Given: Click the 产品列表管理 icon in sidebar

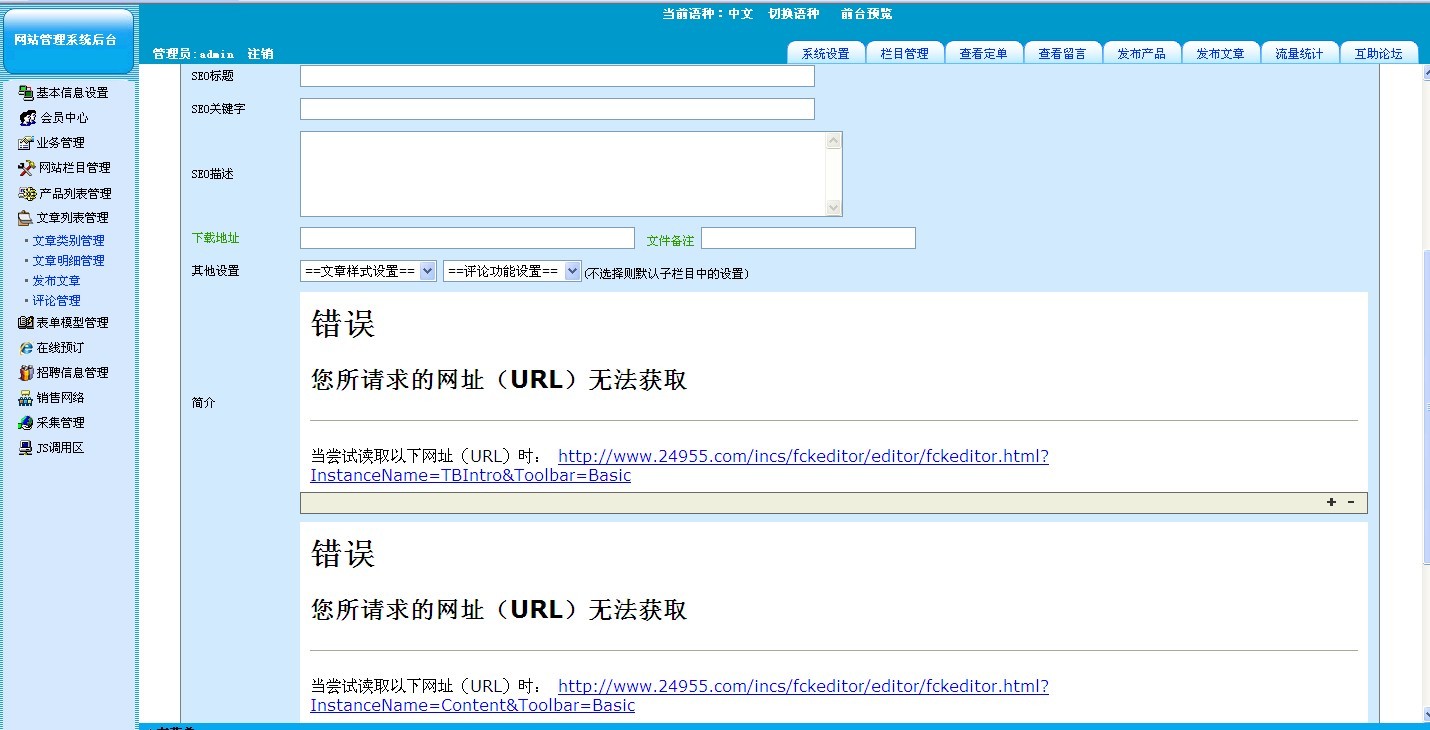Looking at the screenshot, I should click(26, 194).
